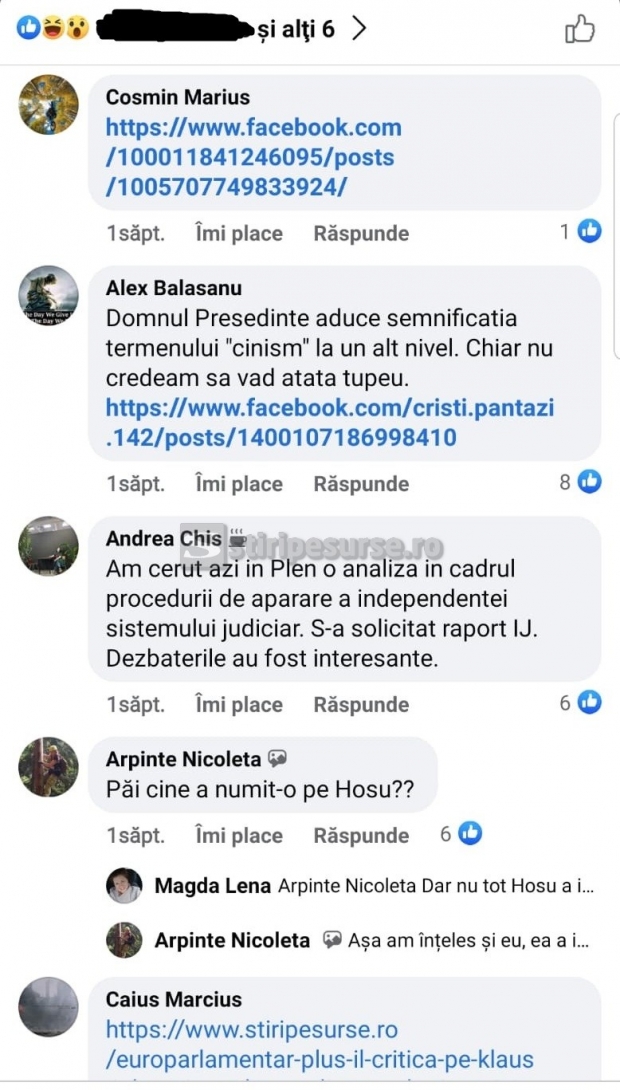Screen dimensions: 620x1090
Task: Toggle 'Îmi place' on Arpinte Nicoleta's comment
Action: pyautogui.click(x=239, y=835)
